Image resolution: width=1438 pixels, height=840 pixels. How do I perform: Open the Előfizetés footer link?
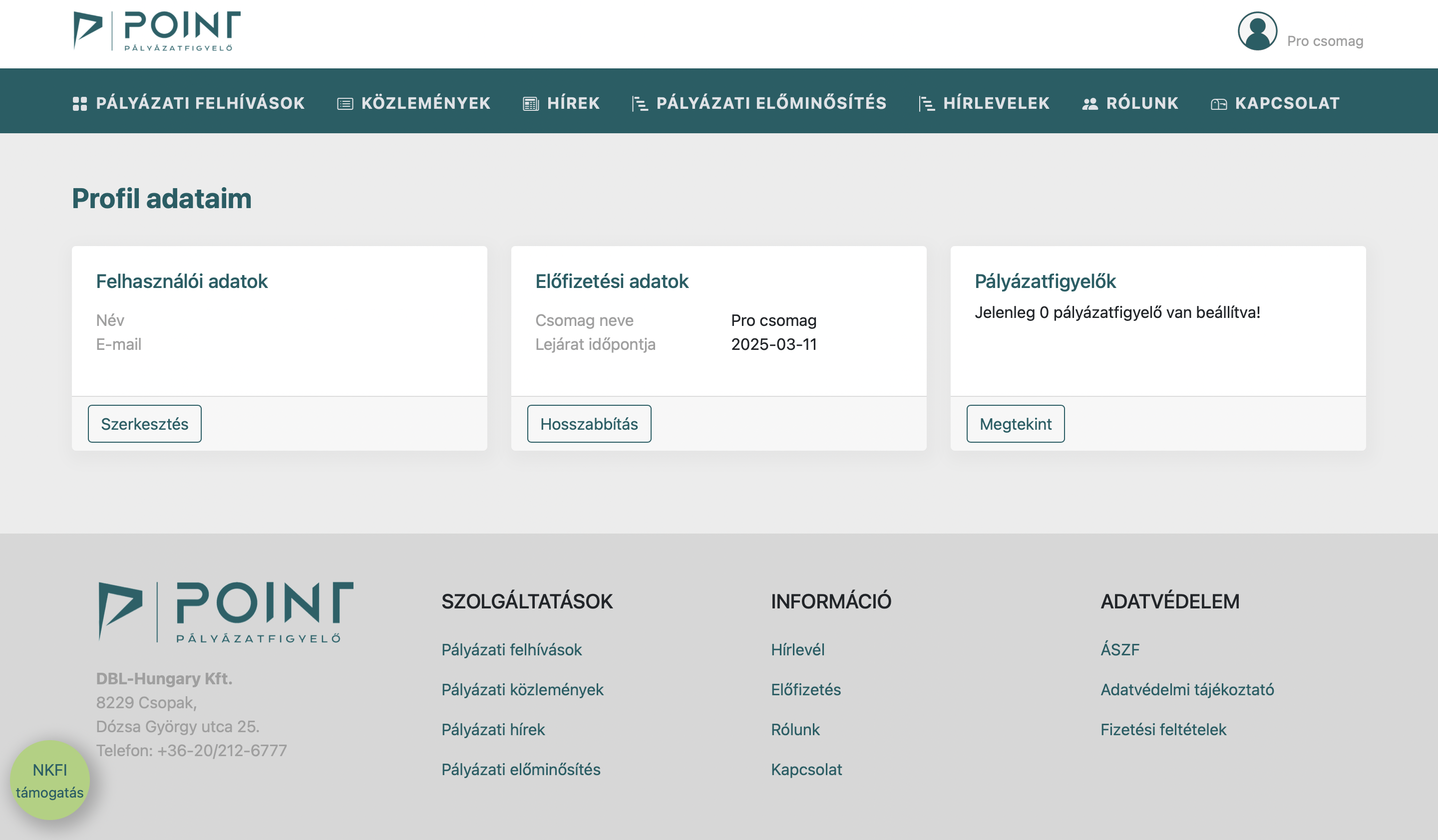805,689
